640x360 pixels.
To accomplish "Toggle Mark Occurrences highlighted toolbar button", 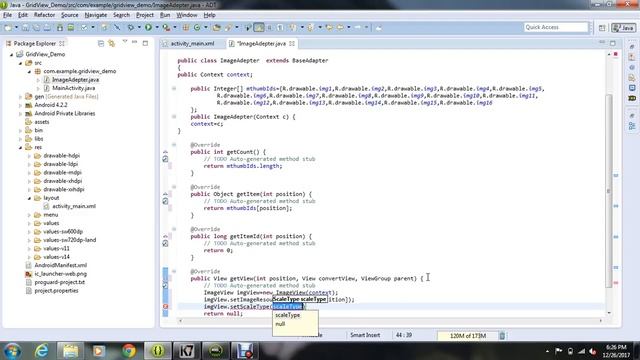I will pyautogui.click(x=259, y=27).
